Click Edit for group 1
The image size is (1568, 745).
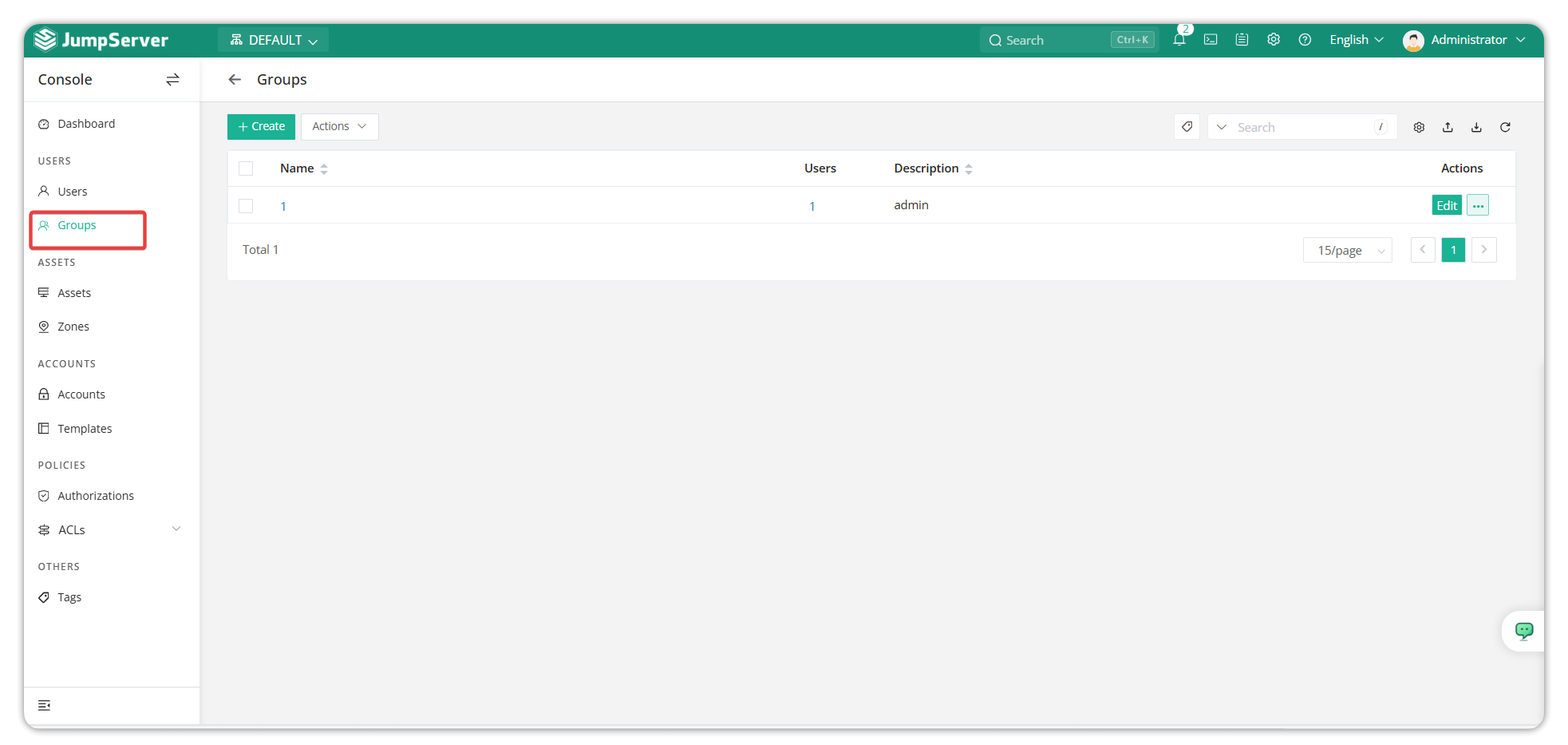coord(1447,205)
